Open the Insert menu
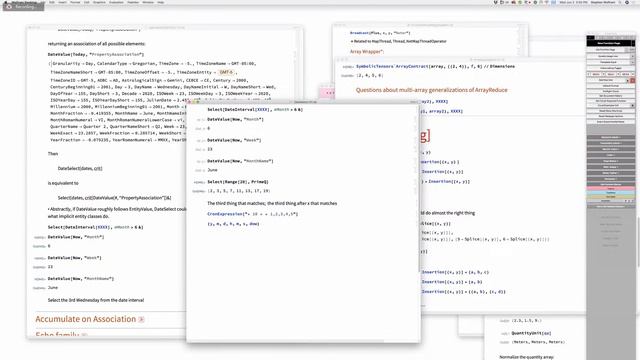Viewport: 640px width, 360px height. [x=62, y=2]
